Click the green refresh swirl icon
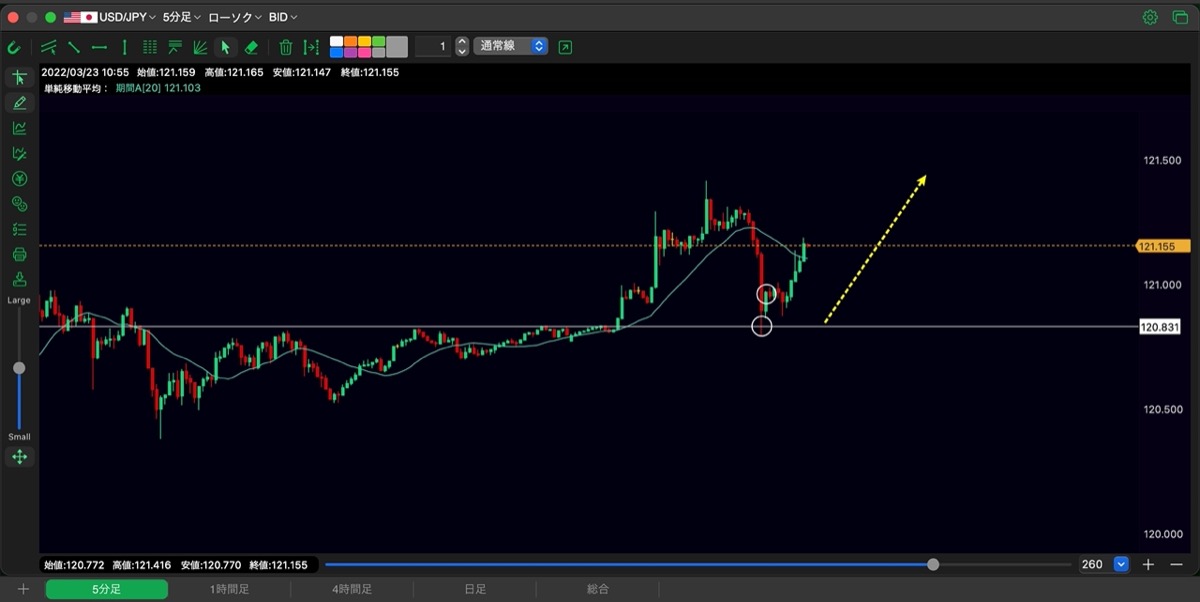1200x602 pixels. 14,47
